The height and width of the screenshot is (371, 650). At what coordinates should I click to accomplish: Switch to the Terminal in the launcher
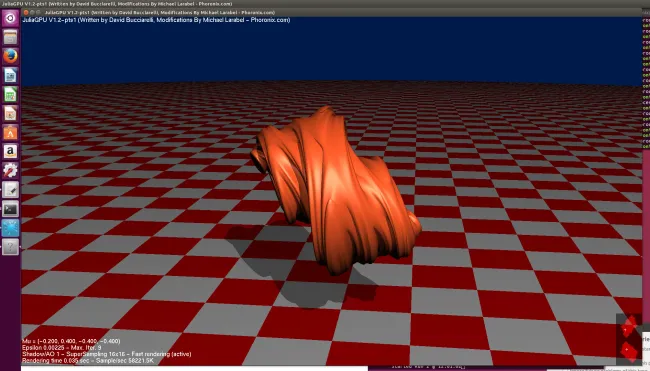point(10,209)
